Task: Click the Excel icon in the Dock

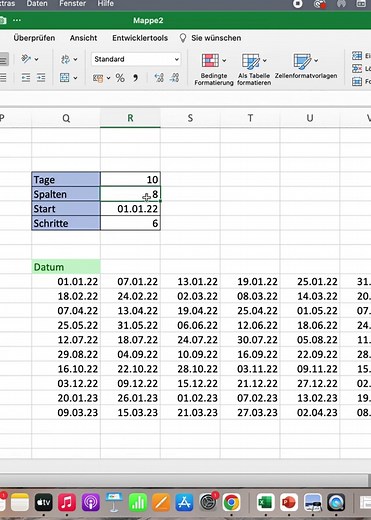Action: pos(265,502)
